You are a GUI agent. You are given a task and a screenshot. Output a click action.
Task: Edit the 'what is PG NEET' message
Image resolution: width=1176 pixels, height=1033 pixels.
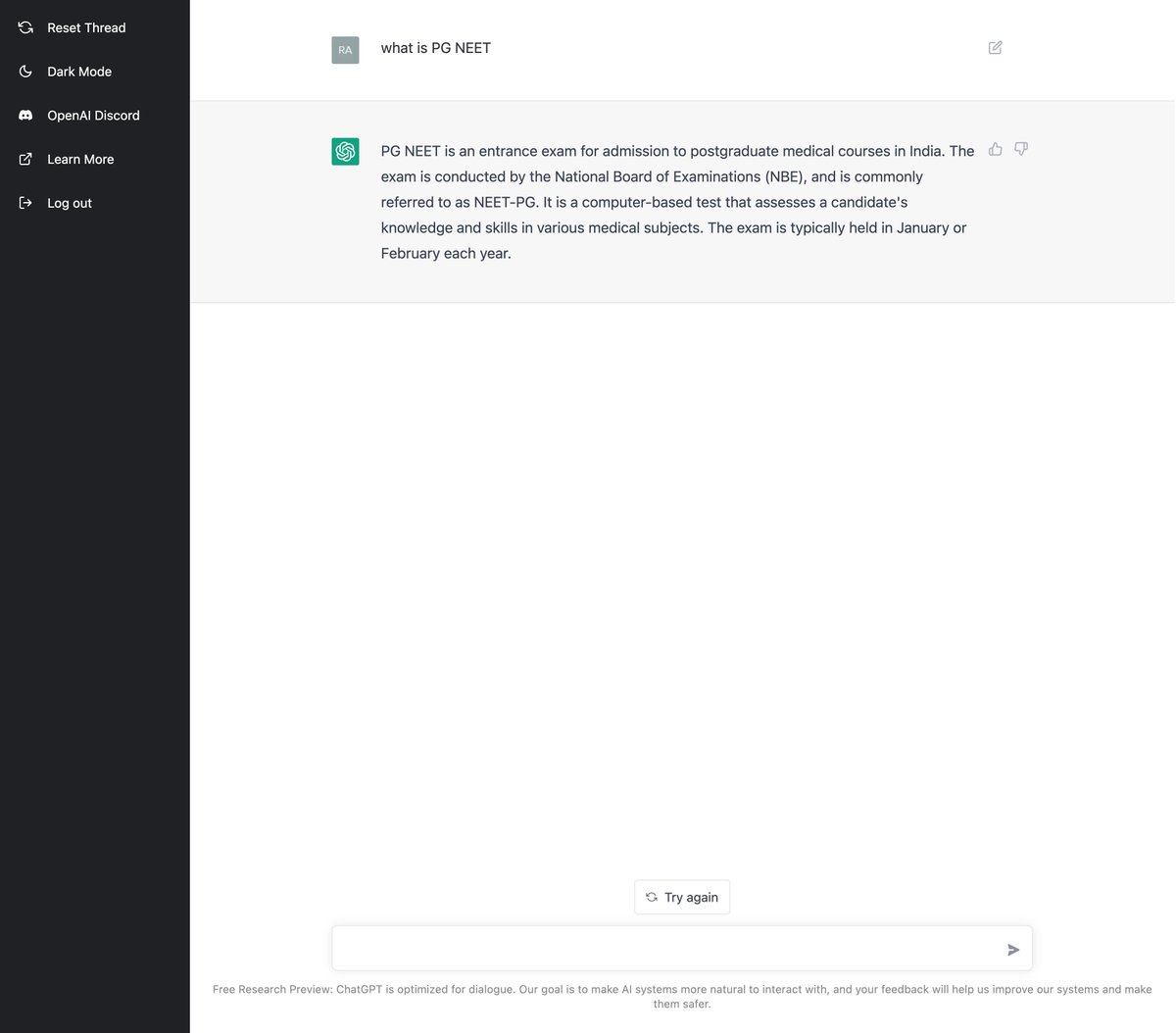(995, 48)
